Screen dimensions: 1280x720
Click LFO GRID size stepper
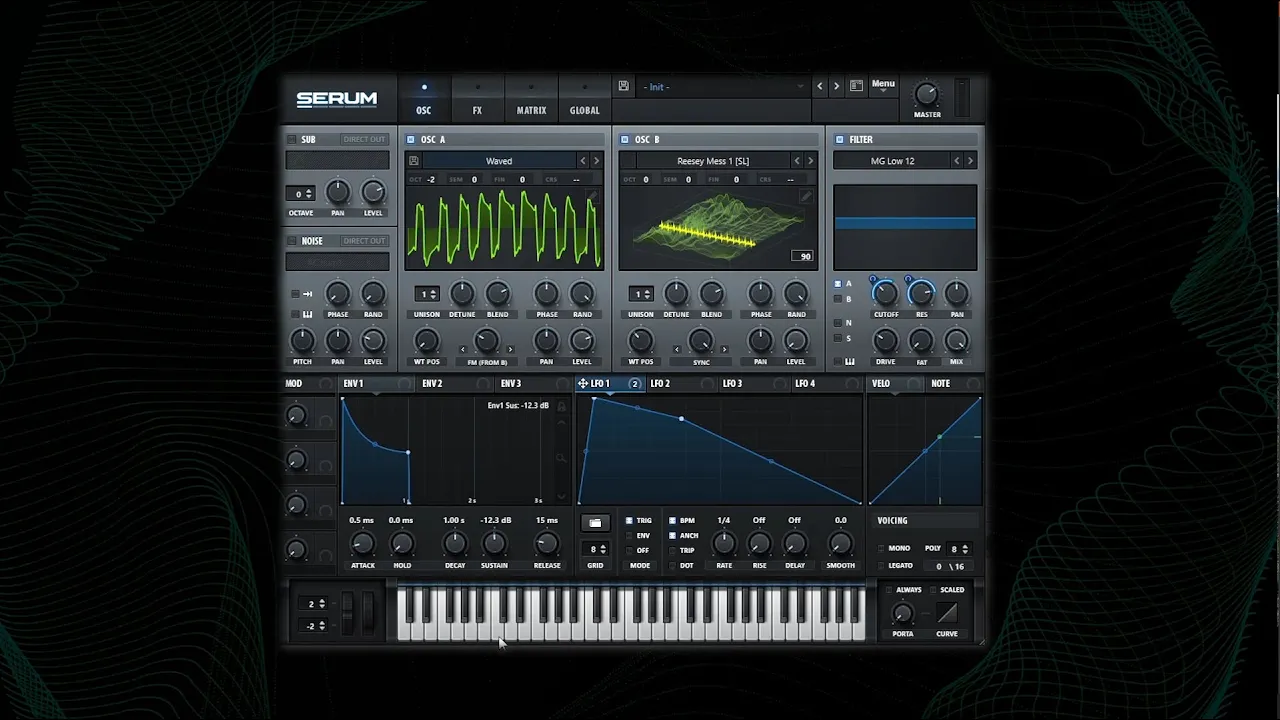click(595, 549)
